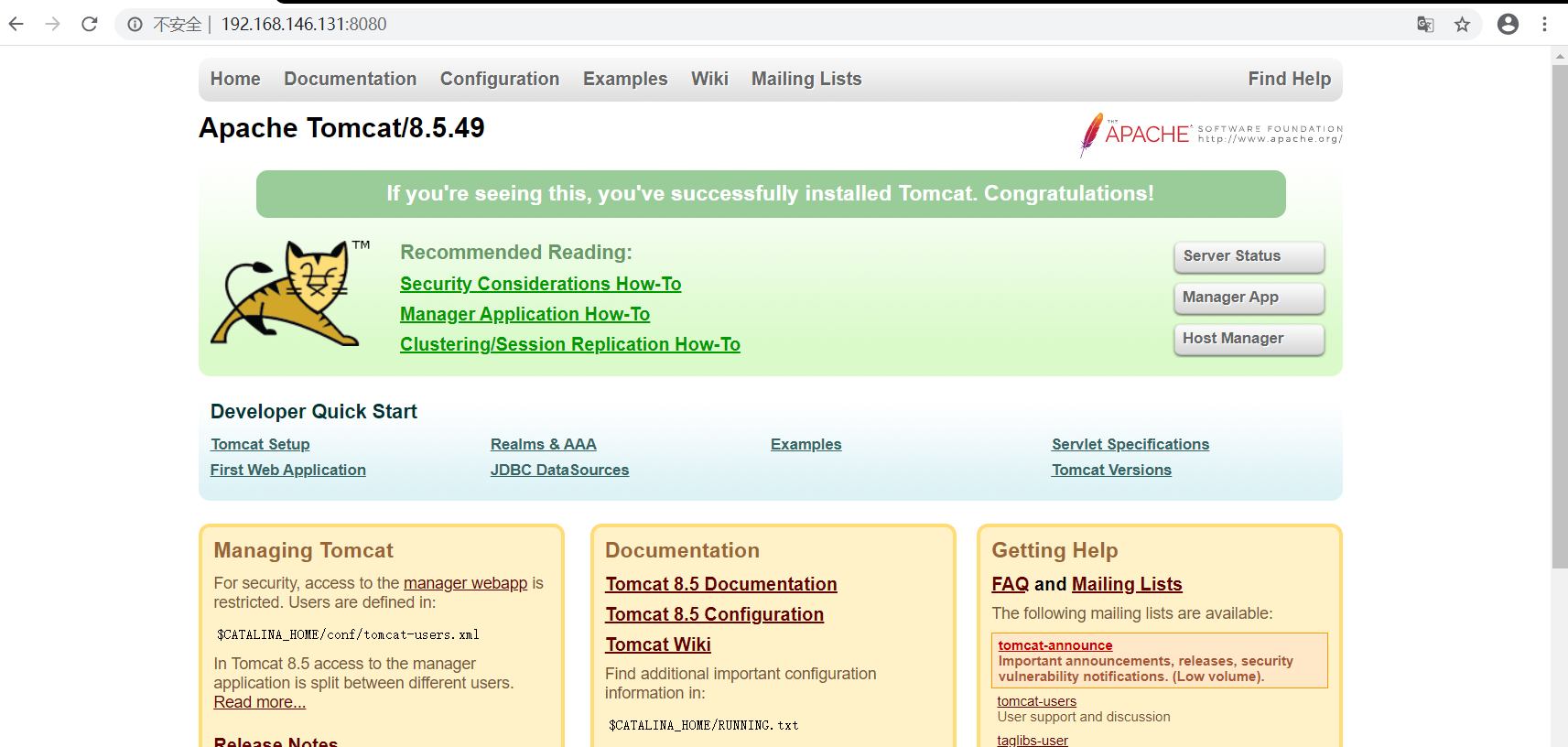Click the Tomcat cat mascot image
Viewport: 1568px width, 747px height.
point(289,293)
